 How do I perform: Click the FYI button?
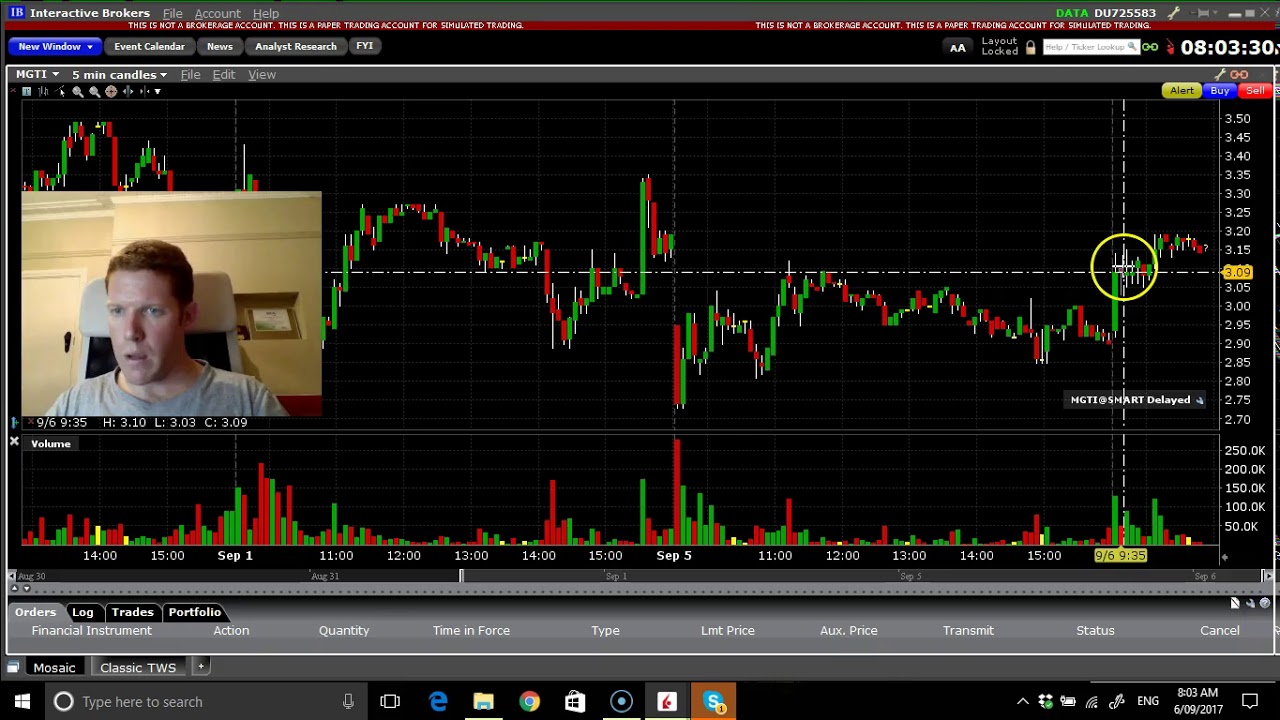pyautogui.click(x=364, y=46)
